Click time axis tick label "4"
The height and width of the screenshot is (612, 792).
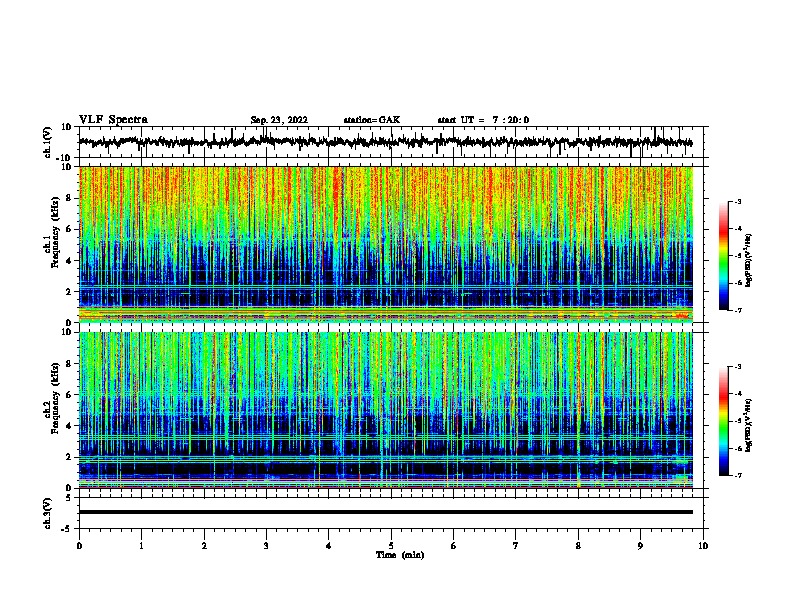click(x=329, y=545)
